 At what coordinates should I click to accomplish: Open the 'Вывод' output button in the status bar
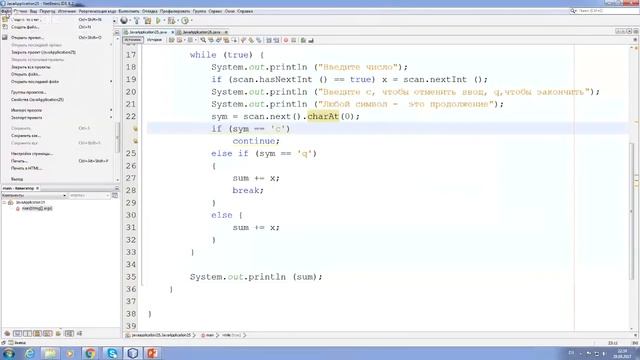tap(17, 343)
